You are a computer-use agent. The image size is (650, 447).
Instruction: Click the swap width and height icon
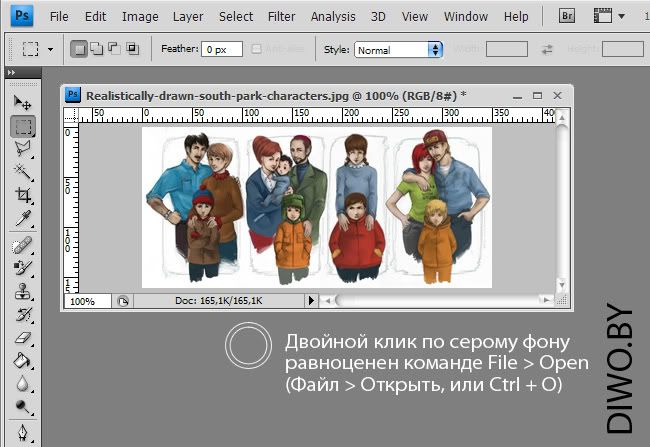pos(547,50)
